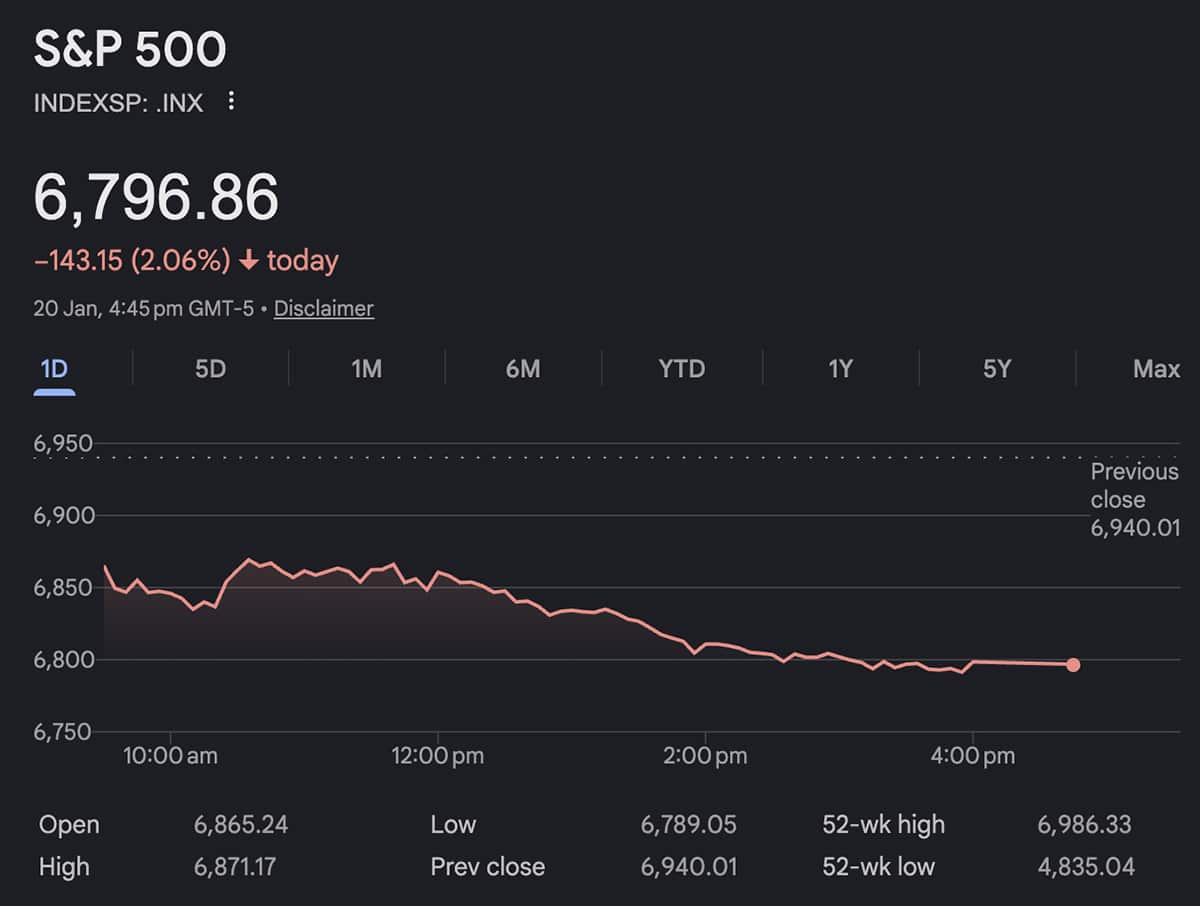Select the 6M time range
Viewport: 1200px width, 906px height.
pos(524,368)
